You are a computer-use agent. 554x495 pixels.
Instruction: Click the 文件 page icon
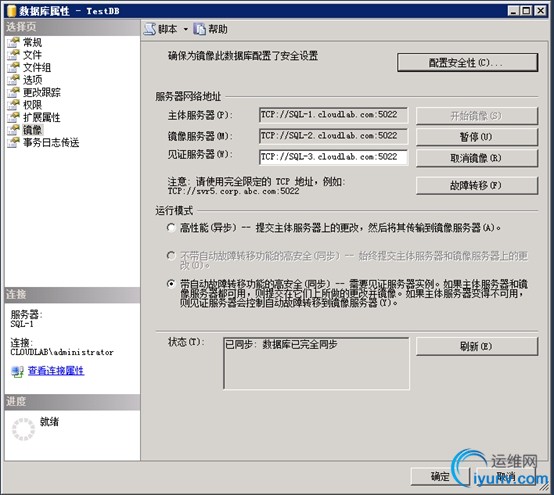point(13,55)
